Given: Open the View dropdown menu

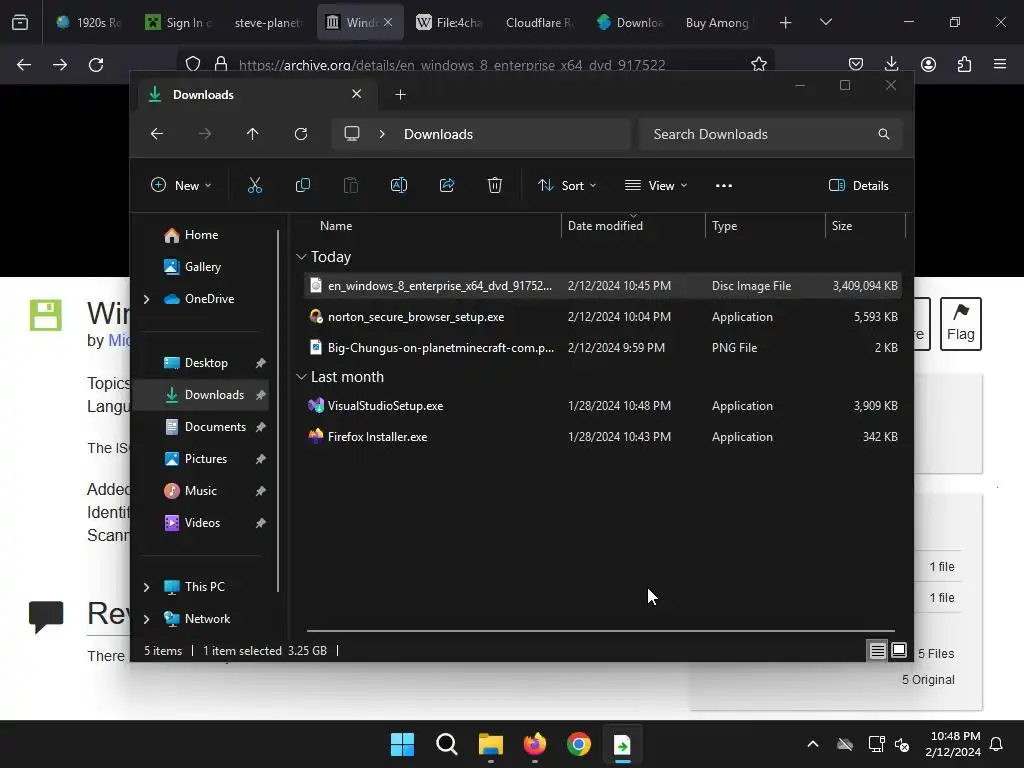Looking at the screenshot, I should click(656, 185).
